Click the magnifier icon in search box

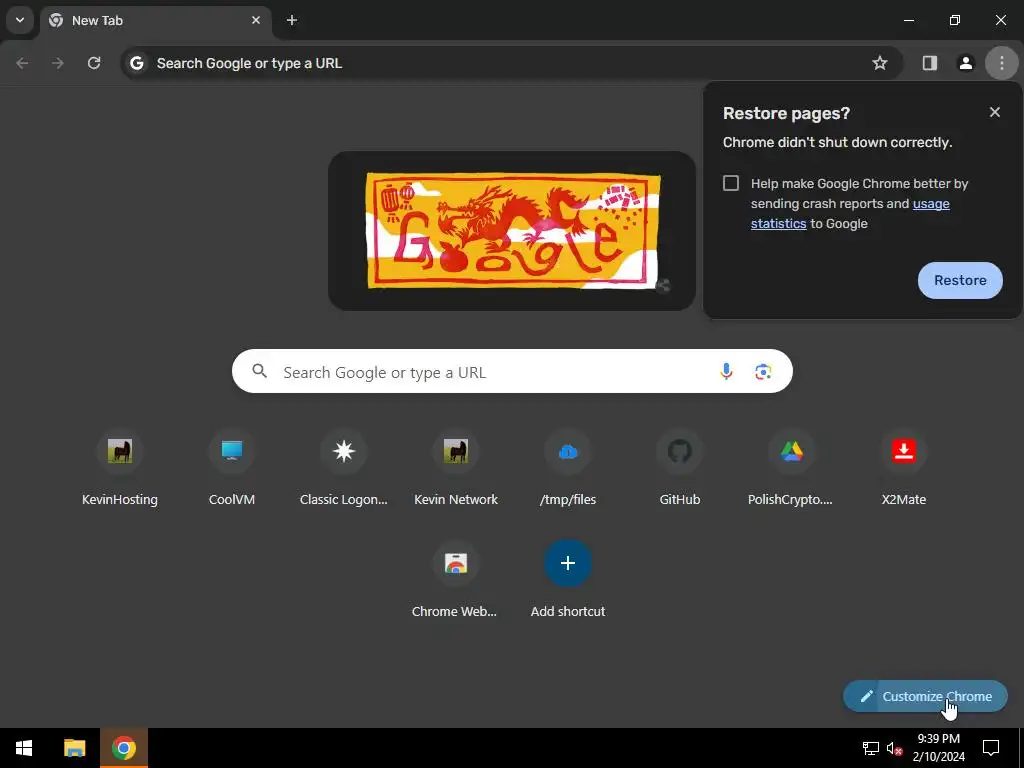coord(259,372)
